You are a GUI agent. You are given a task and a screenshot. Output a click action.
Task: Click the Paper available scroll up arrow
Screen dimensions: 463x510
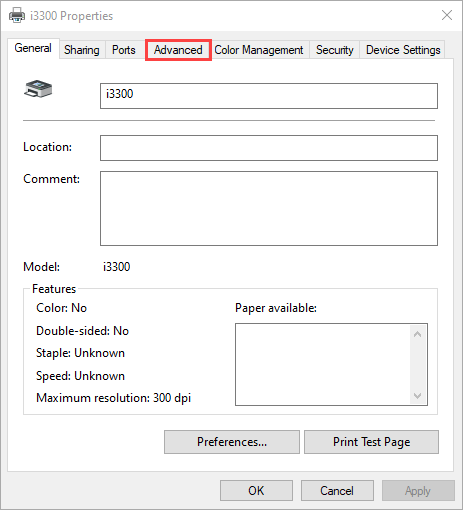(x=417, y=334)
